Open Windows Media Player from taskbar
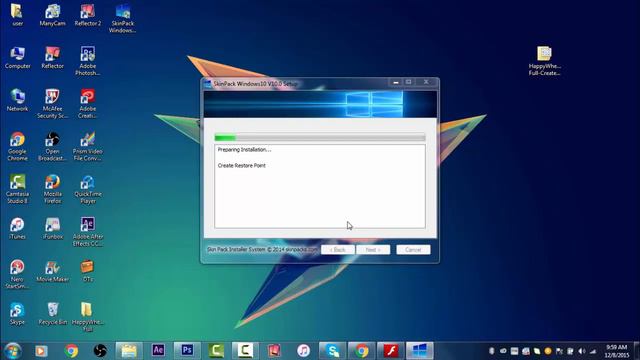Screen dimensions: 640x360 pyautogui.click(x=41, y=351)
